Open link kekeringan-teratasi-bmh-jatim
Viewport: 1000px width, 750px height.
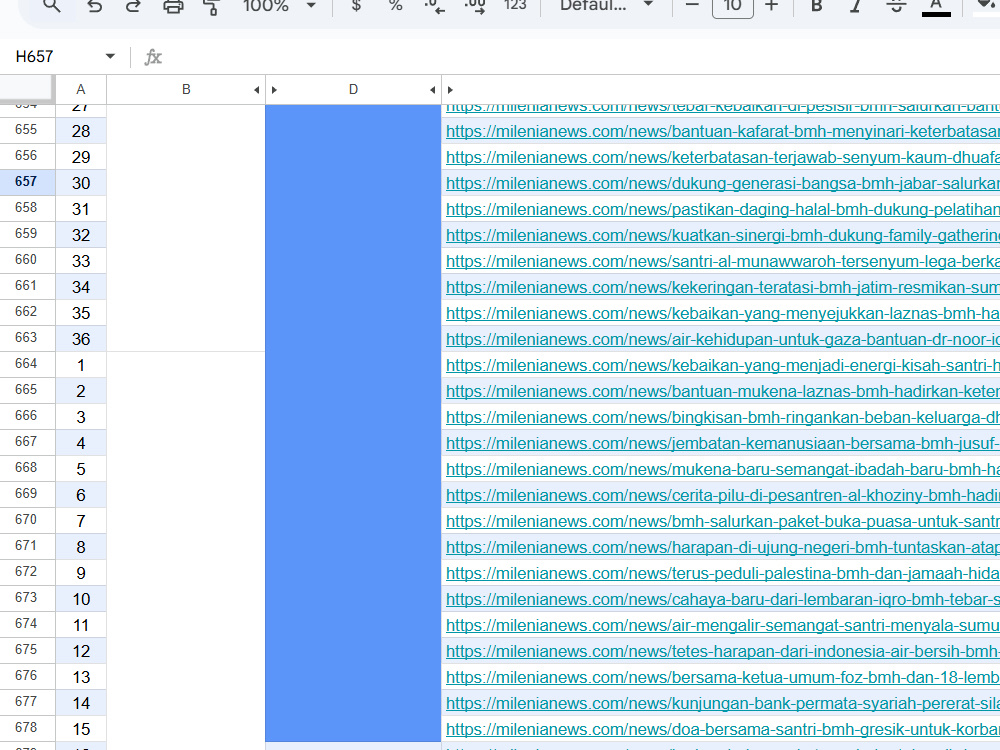point(723,288)
